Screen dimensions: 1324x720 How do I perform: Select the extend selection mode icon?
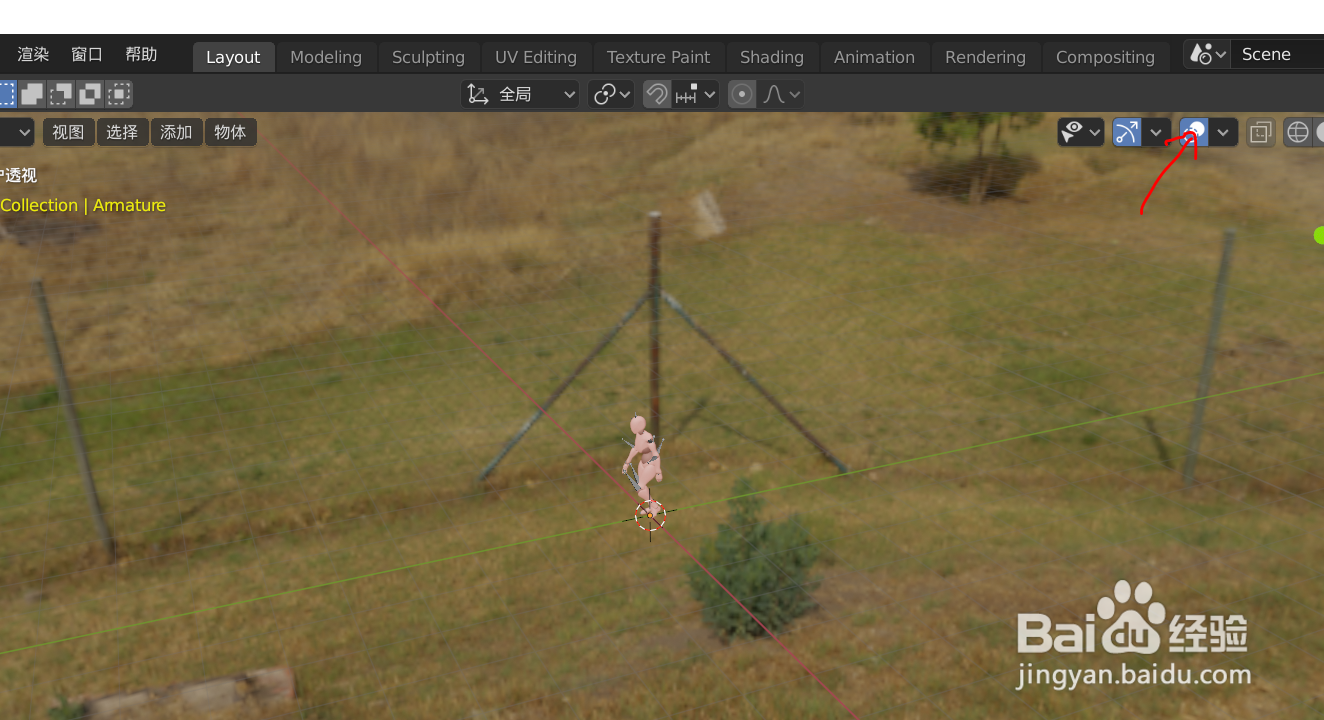[x=32, y=94]
